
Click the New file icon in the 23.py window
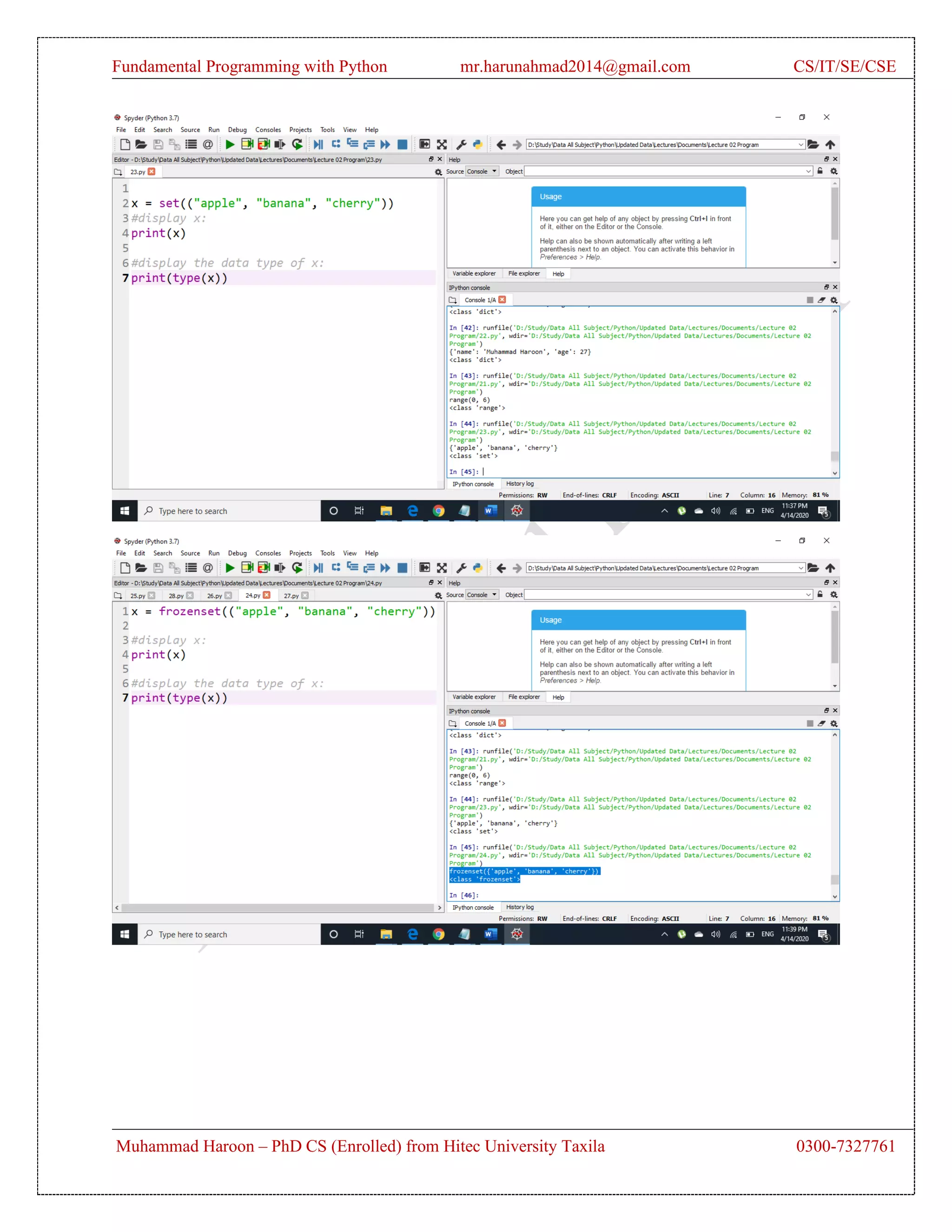click(125, 145)
